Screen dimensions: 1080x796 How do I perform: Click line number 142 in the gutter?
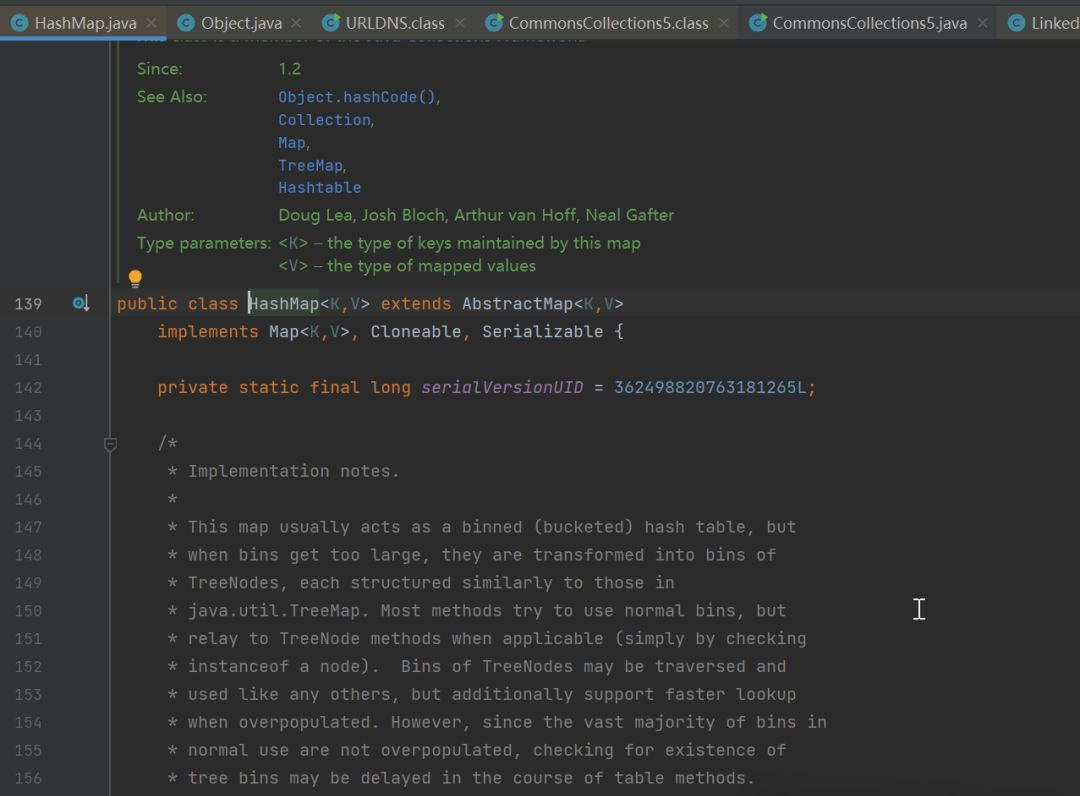28,388
